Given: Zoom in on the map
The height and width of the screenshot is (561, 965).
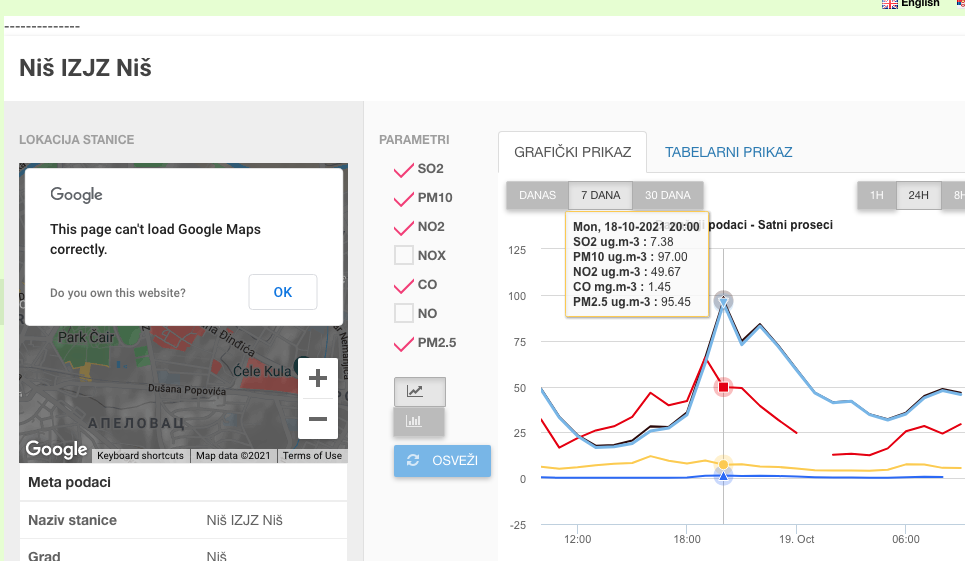Looking at the screenshot, I should coord(318,379).
